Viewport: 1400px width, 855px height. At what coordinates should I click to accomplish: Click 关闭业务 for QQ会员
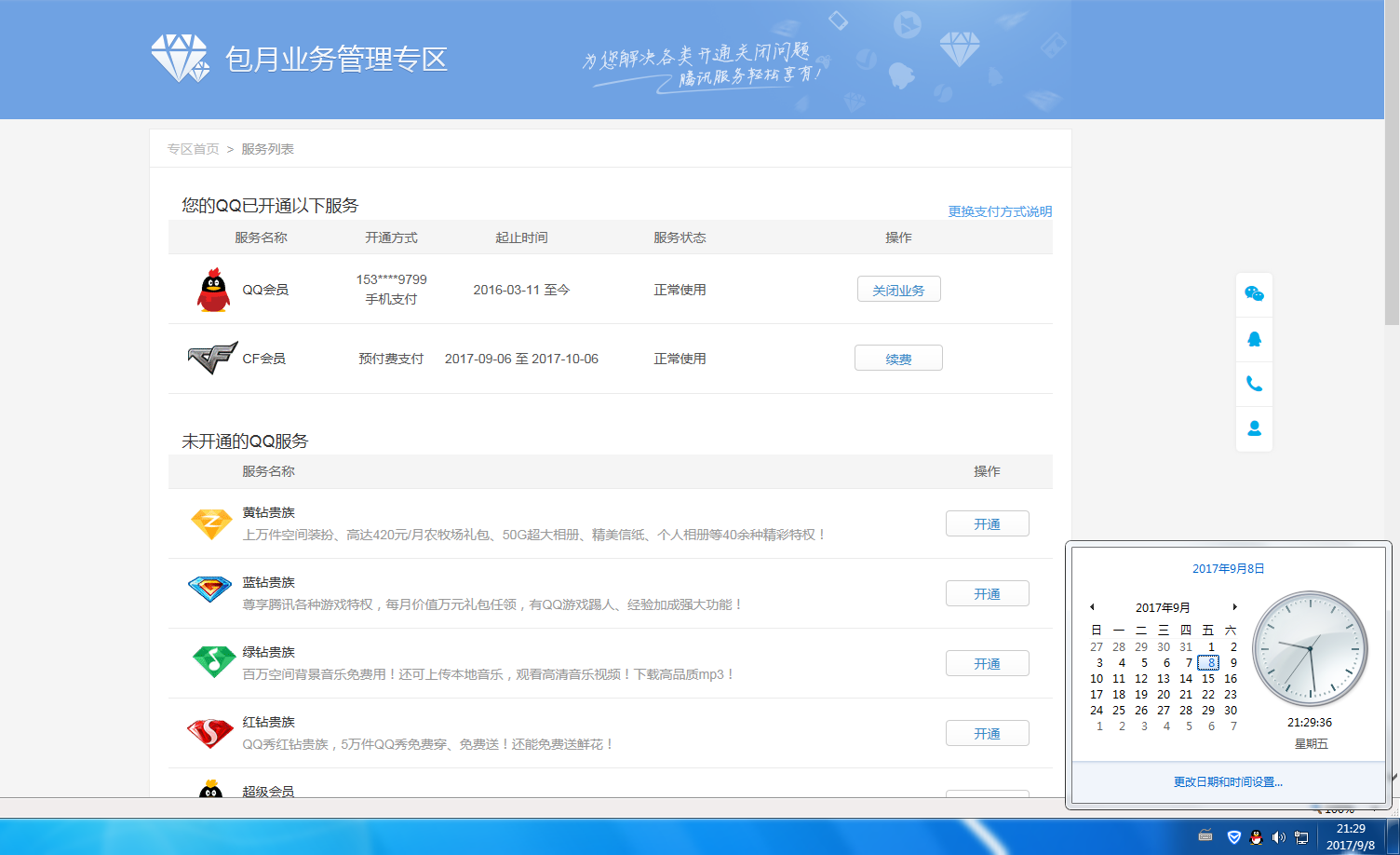point(898,290)
